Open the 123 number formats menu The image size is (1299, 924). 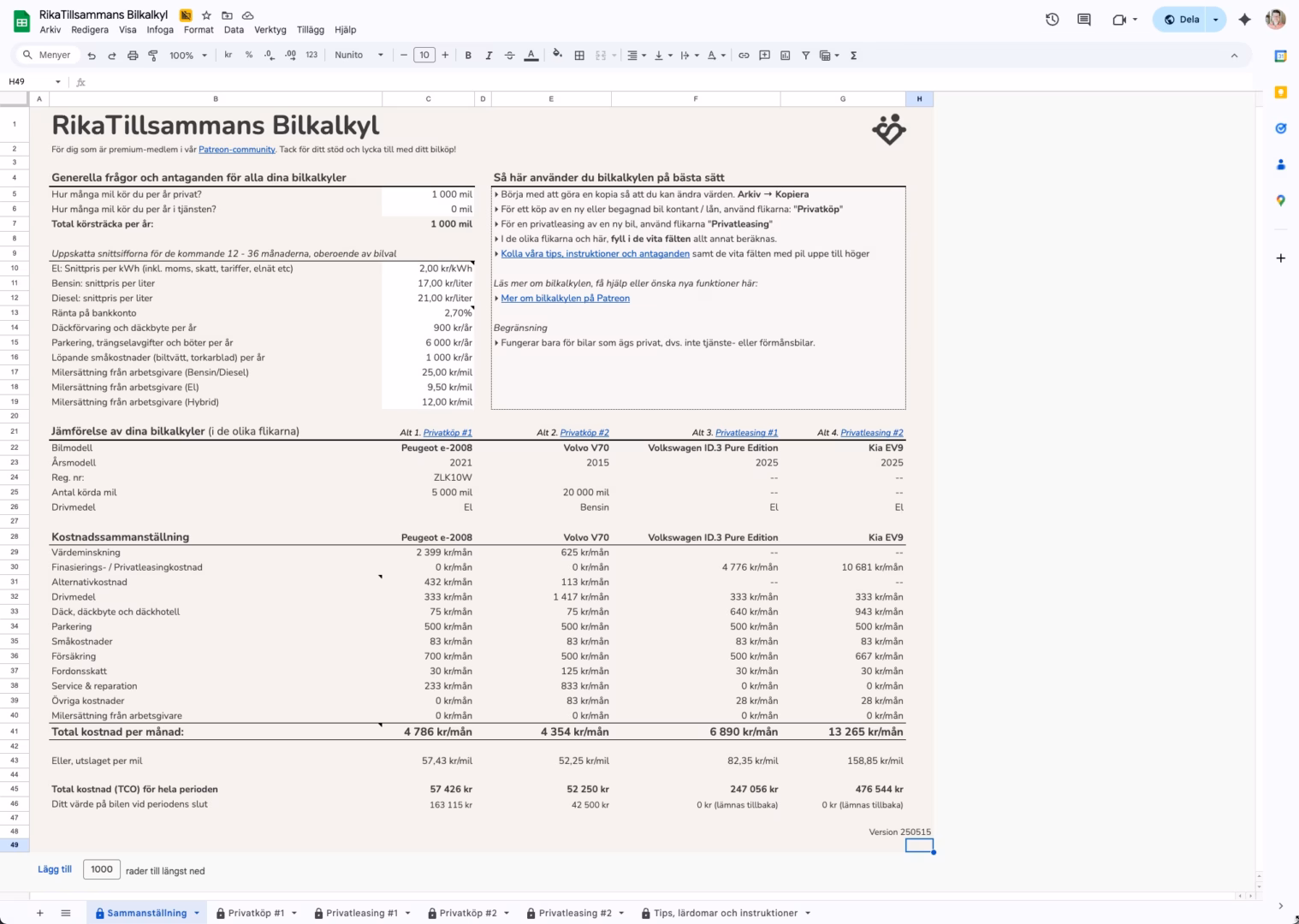click(x=311, y=55)
